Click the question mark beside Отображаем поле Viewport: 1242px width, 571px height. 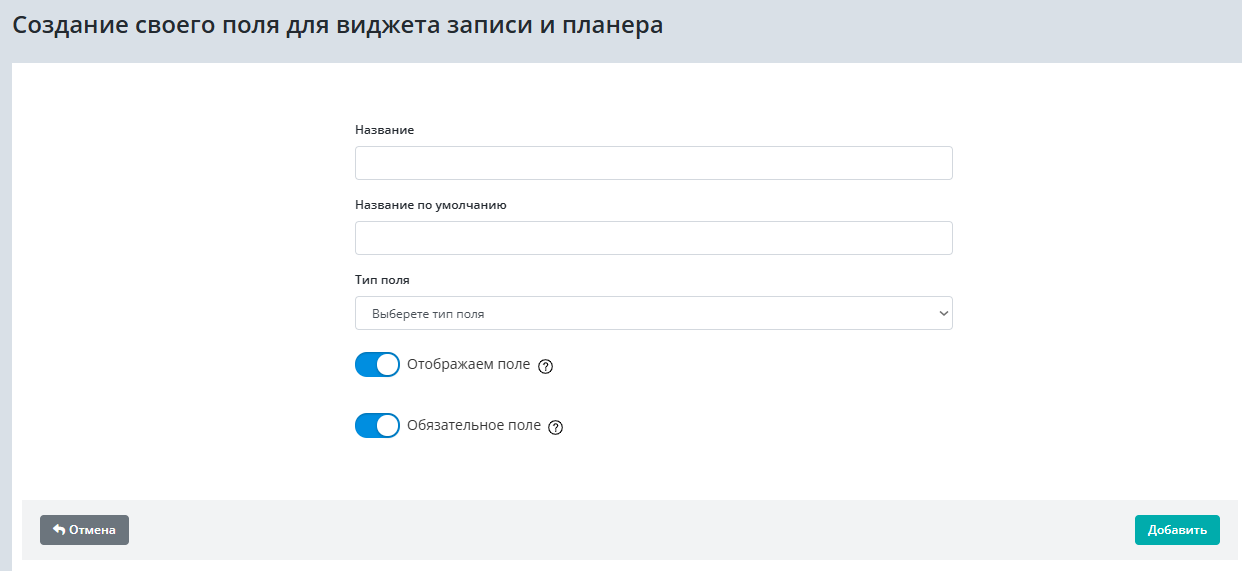[545, 366]
